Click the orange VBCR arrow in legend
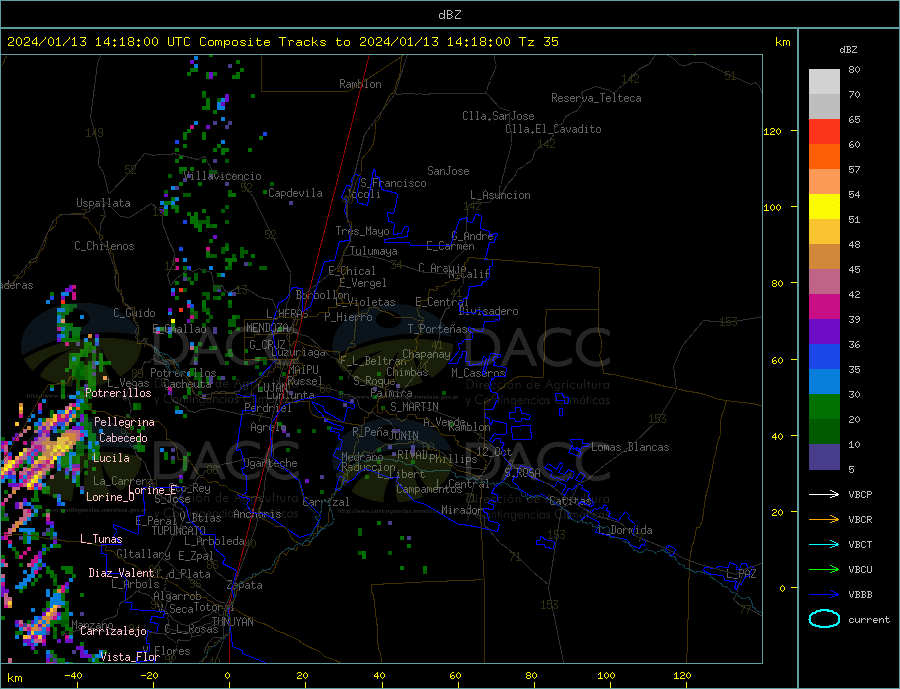Image resolution: width=900 pixels, height=689 pixels. 824,520
